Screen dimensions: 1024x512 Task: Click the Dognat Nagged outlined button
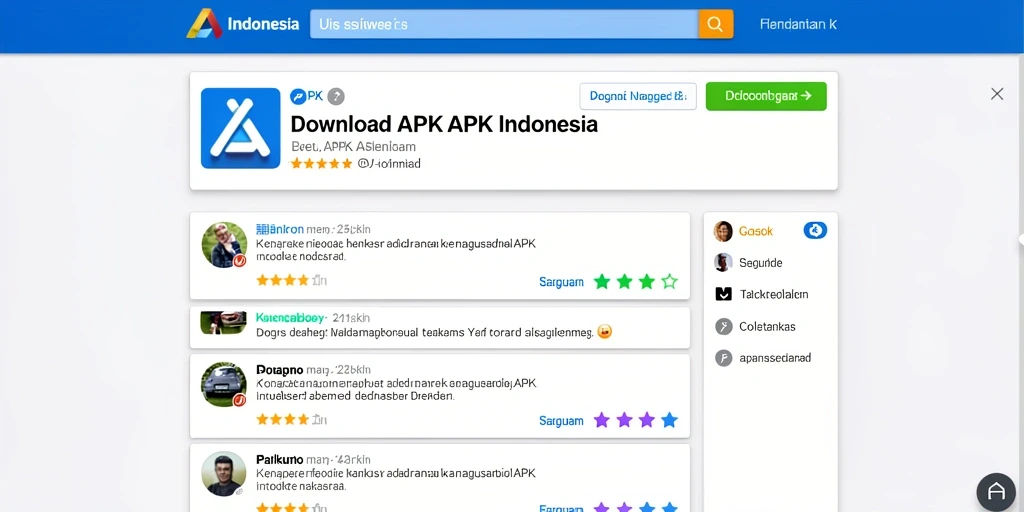(638, 96)
